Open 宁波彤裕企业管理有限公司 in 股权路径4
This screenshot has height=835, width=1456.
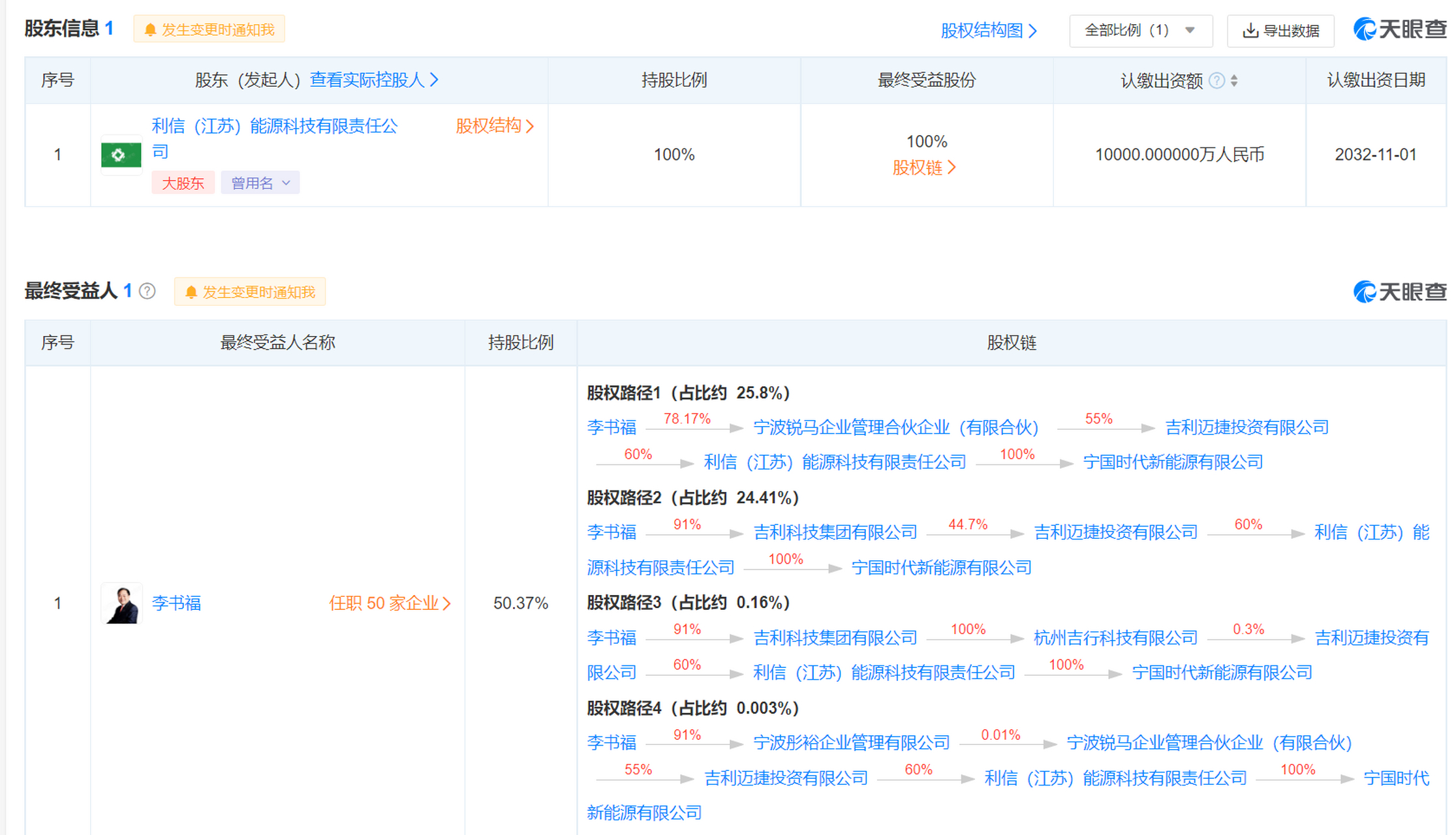(x=852, y=743)
